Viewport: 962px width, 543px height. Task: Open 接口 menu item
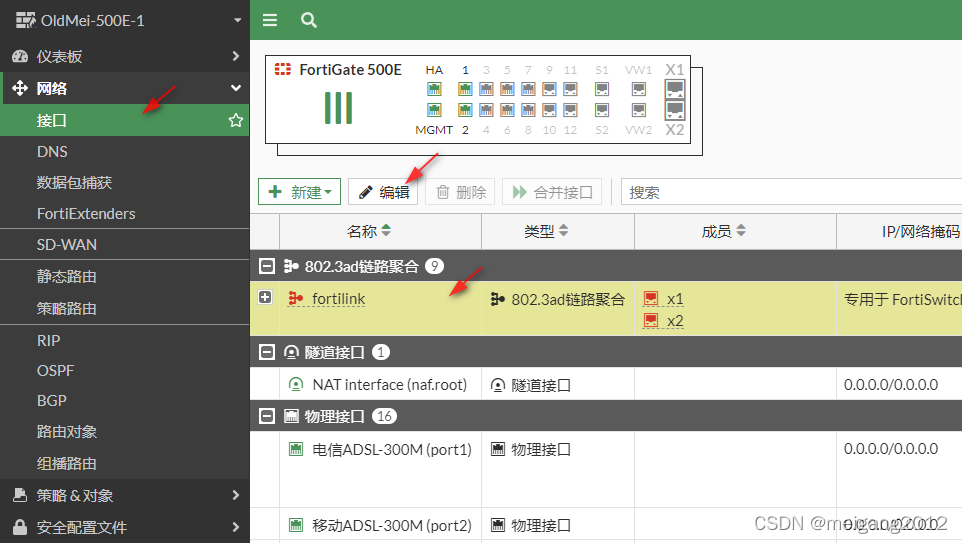(x=125, y=120)
